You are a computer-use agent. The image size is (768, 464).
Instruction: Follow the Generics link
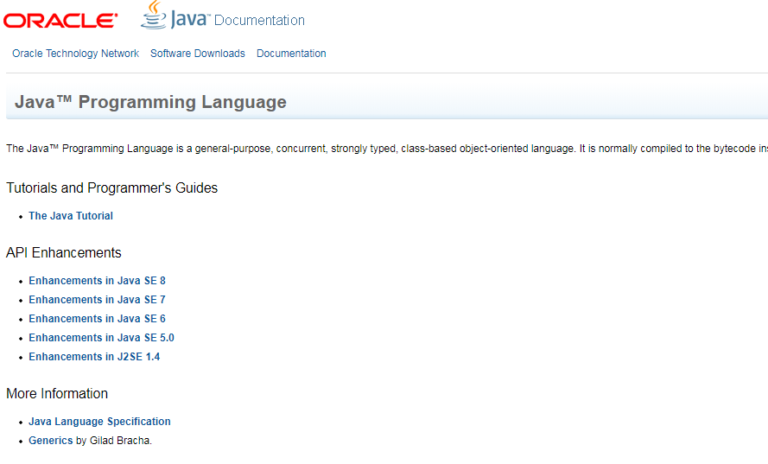coord(50,441)
